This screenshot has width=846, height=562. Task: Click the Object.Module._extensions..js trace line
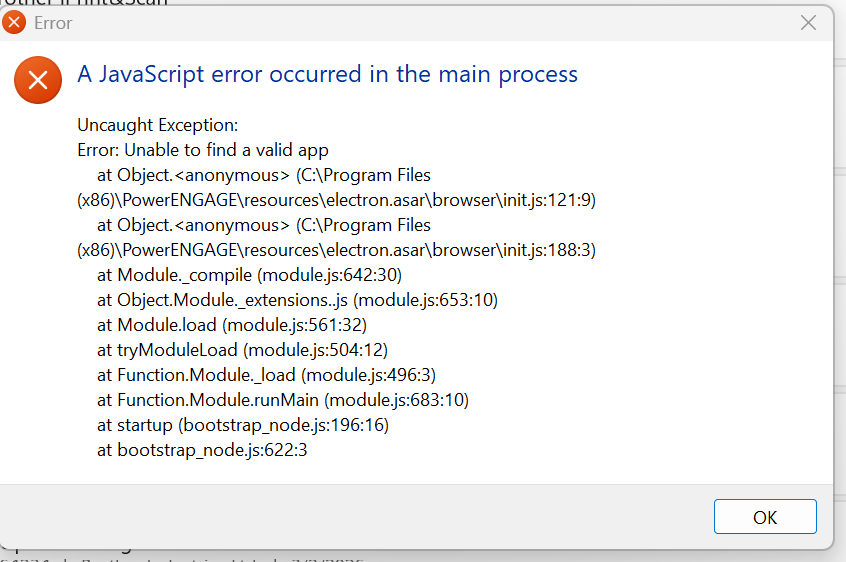297,300
